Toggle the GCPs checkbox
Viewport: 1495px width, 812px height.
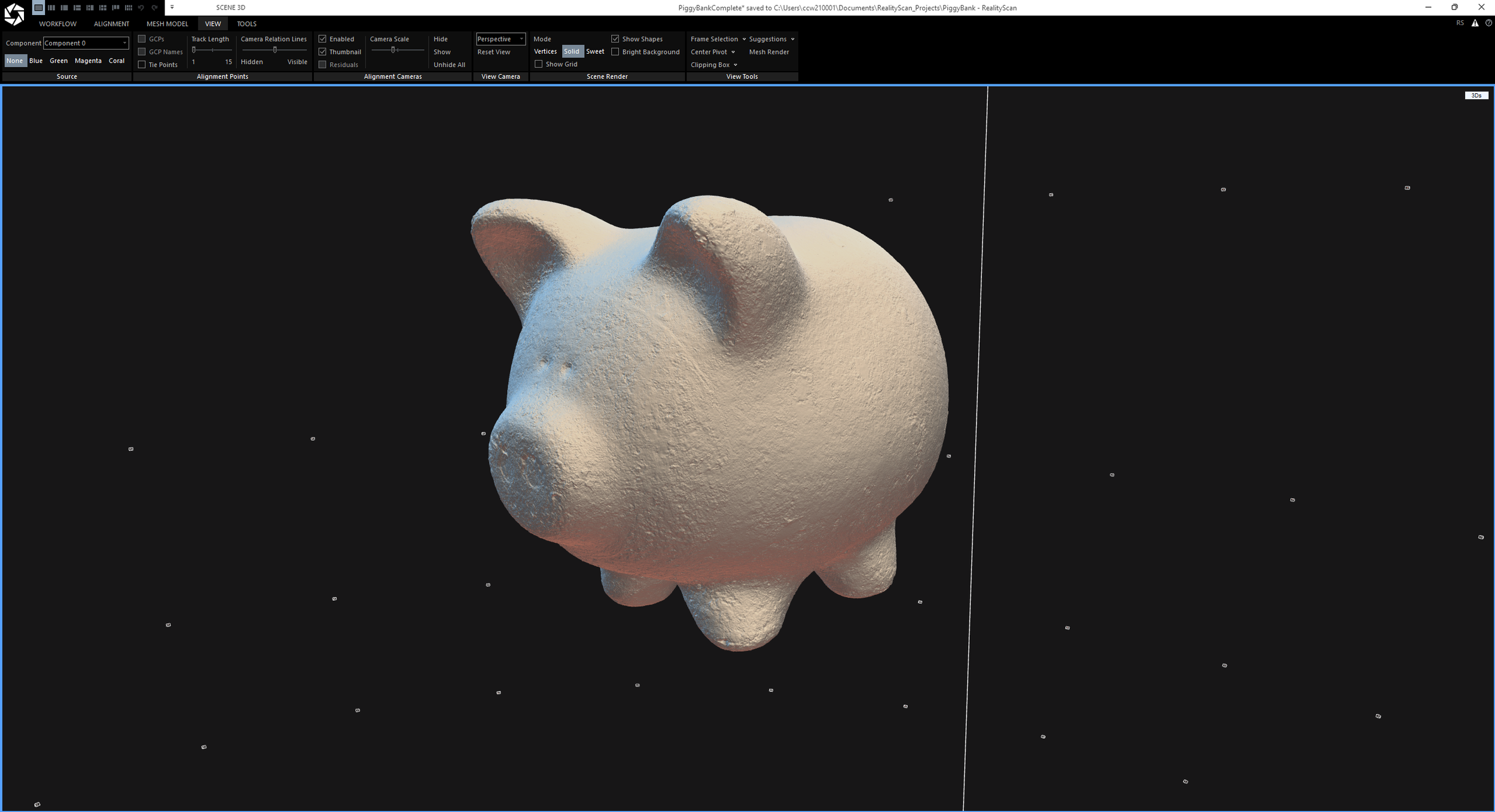click(x=142, y=39)
